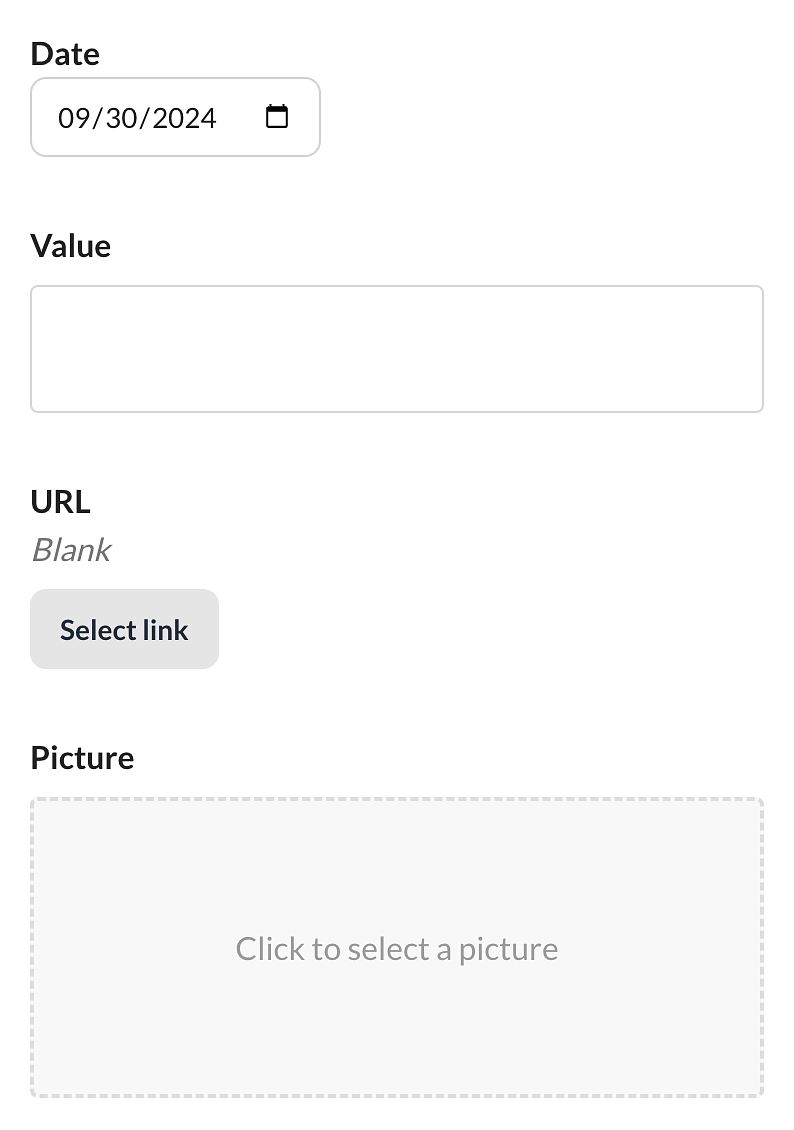Click the 'Click to select a picture' text
The height and width of the screenshot is (1130, 794).
tap(397, 949)
